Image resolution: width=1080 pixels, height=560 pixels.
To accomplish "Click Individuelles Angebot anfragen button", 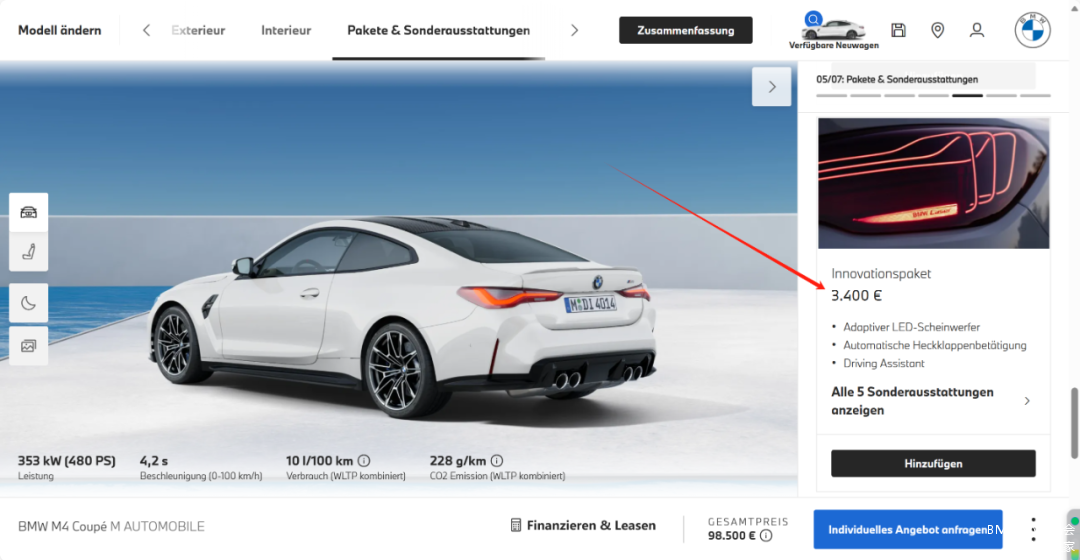I will (907, 529).
